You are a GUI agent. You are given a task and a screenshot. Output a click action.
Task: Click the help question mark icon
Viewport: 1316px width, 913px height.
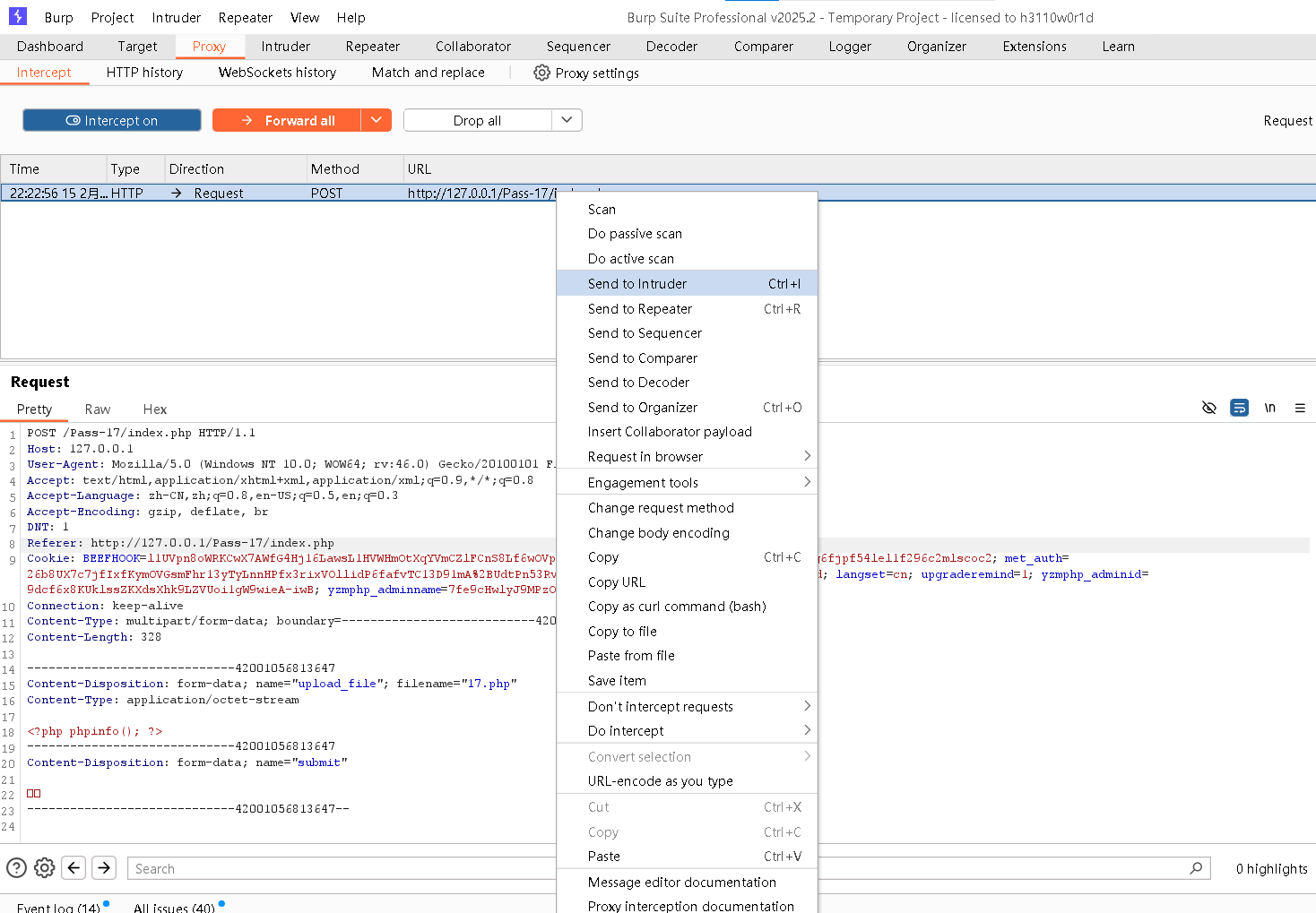(x=16, y=867)
